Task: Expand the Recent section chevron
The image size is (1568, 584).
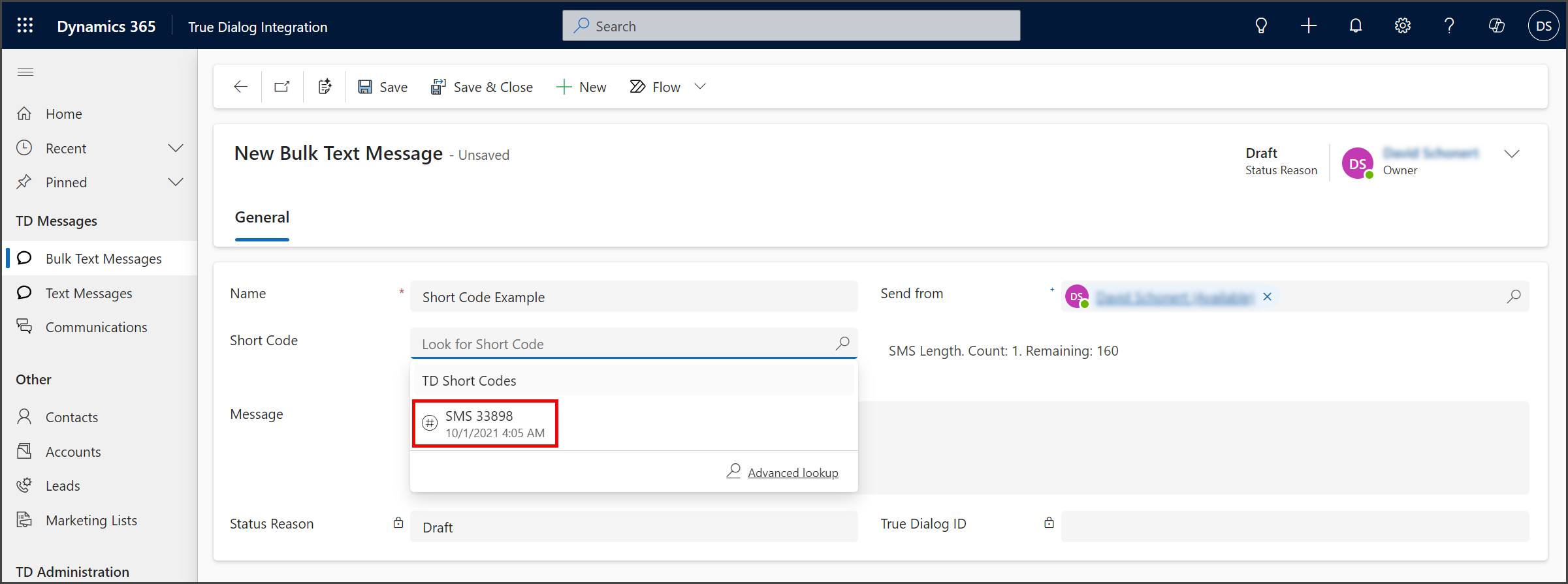Action: coord(176,148)
